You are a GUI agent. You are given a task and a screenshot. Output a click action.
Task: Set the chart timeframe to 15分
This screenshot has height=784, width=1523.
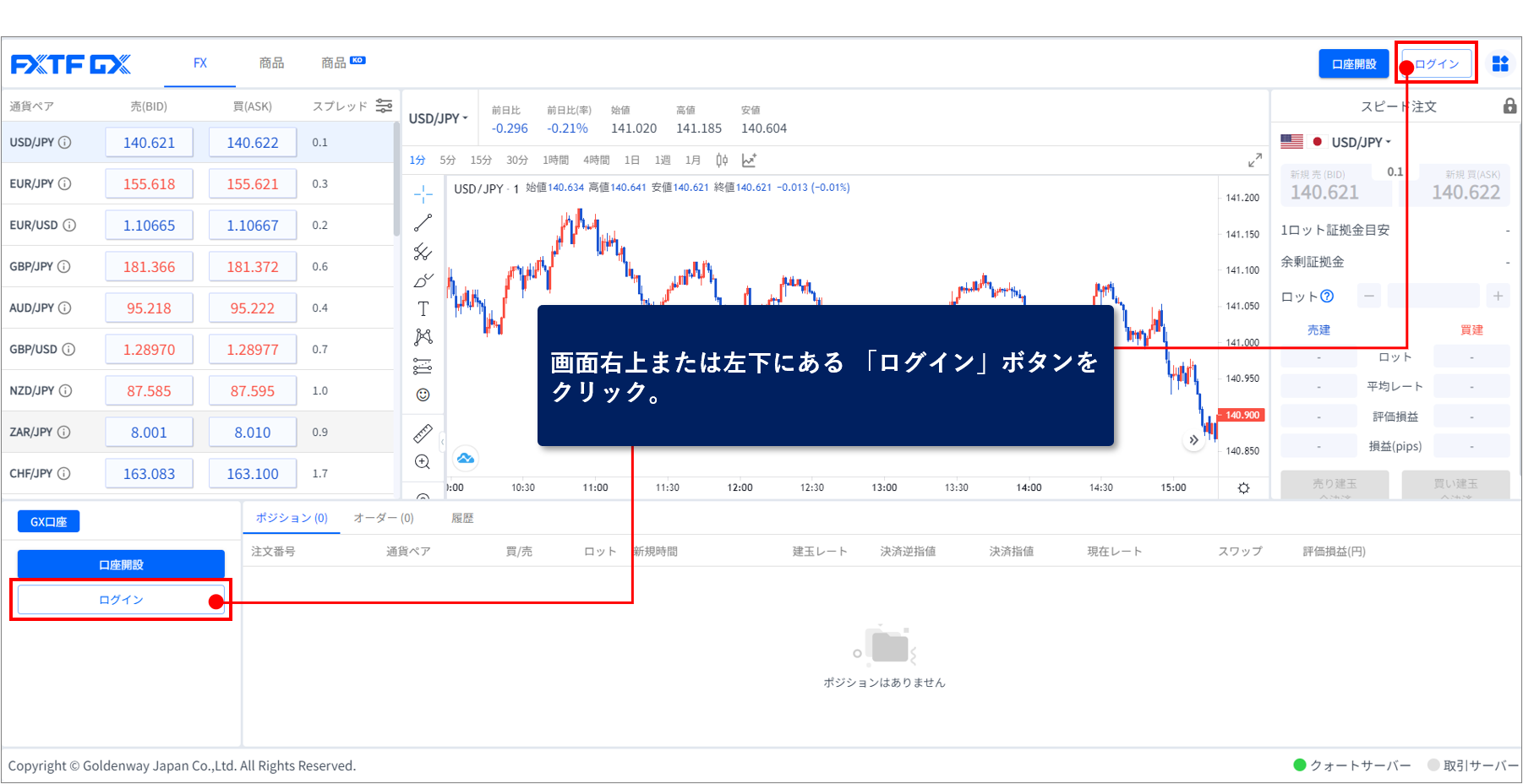click(x=481, y=161)
